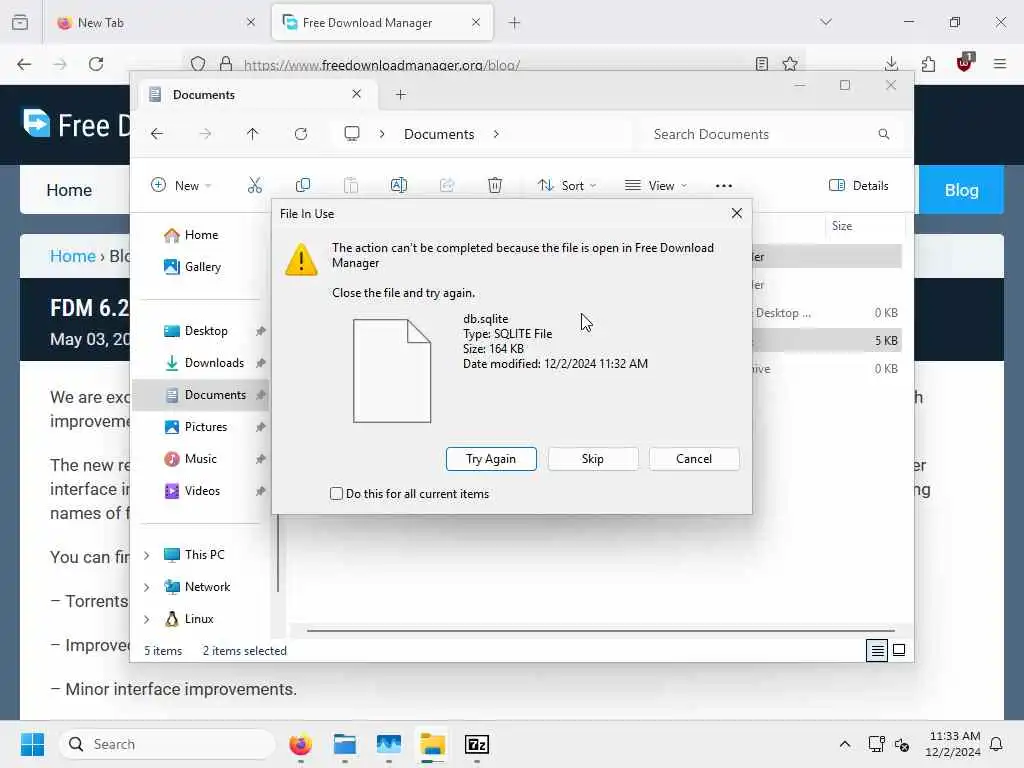Screen dimensions: 1024x768
Task: Open the Sort dropdown
Action: [567, 185]
